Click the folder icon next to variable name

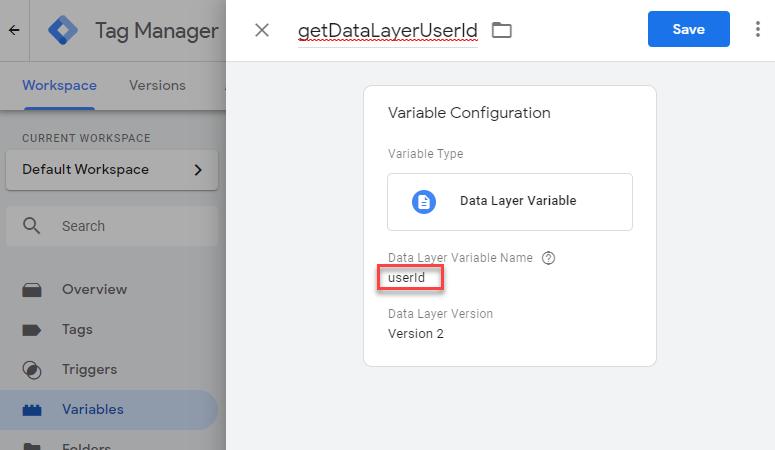502,30
